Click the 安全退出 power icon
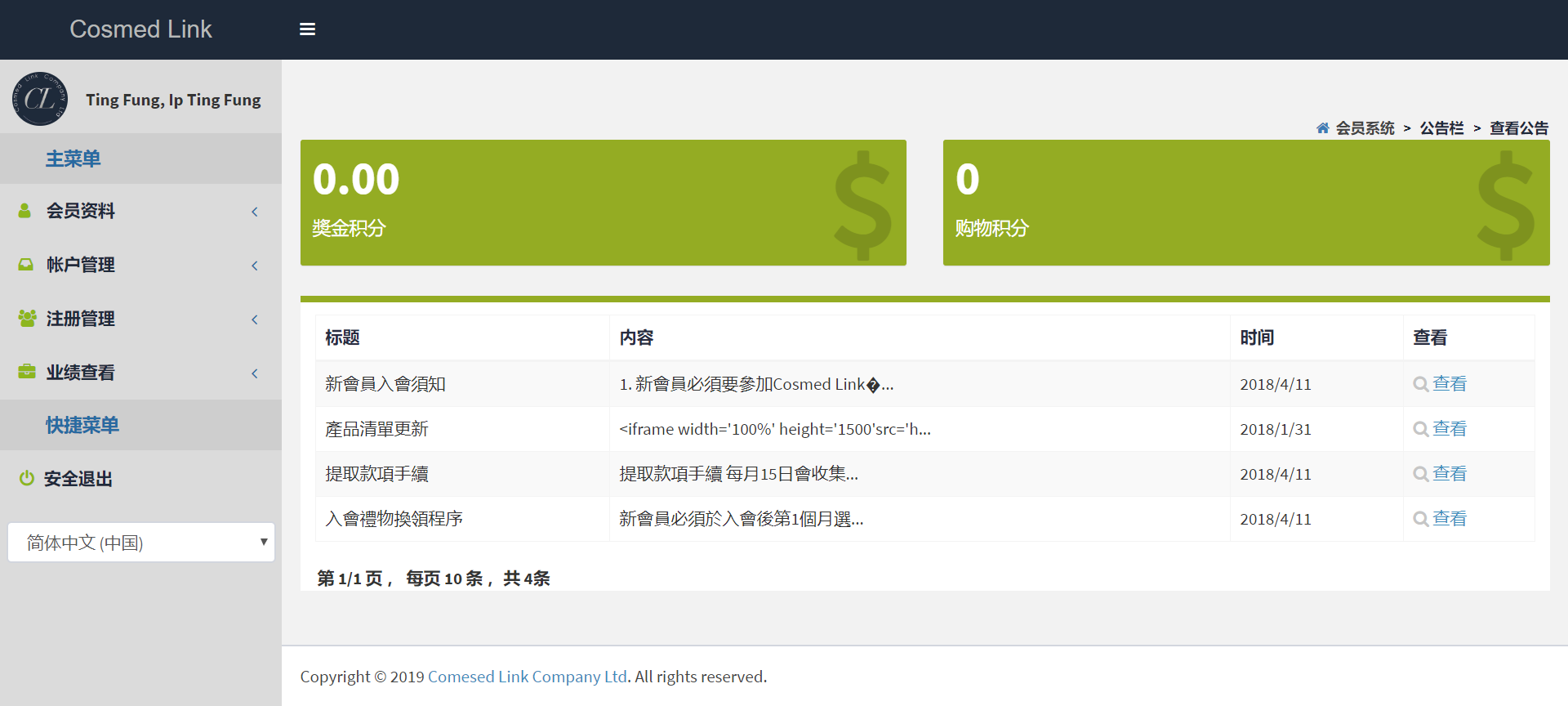The height and width of the screenshot is (706, 1568). 27,478
